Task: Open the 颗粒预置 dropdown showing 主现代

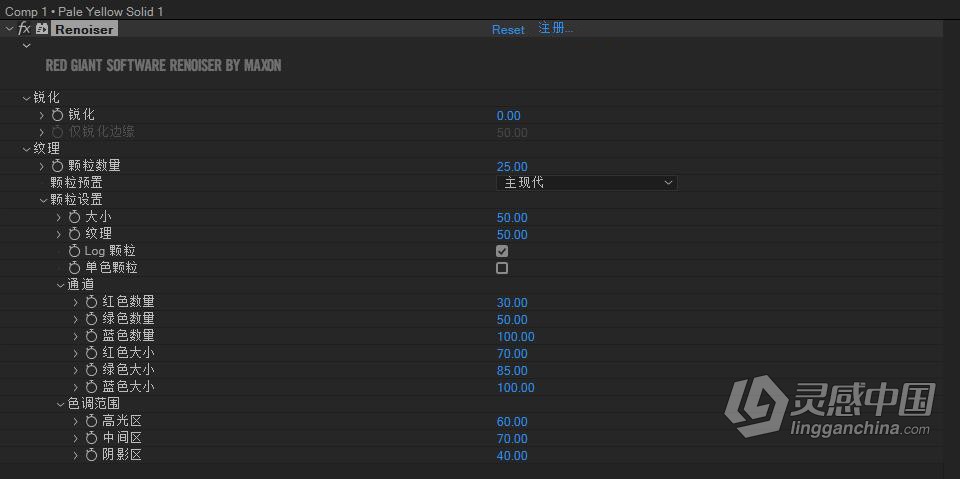Action: point(587,183)
